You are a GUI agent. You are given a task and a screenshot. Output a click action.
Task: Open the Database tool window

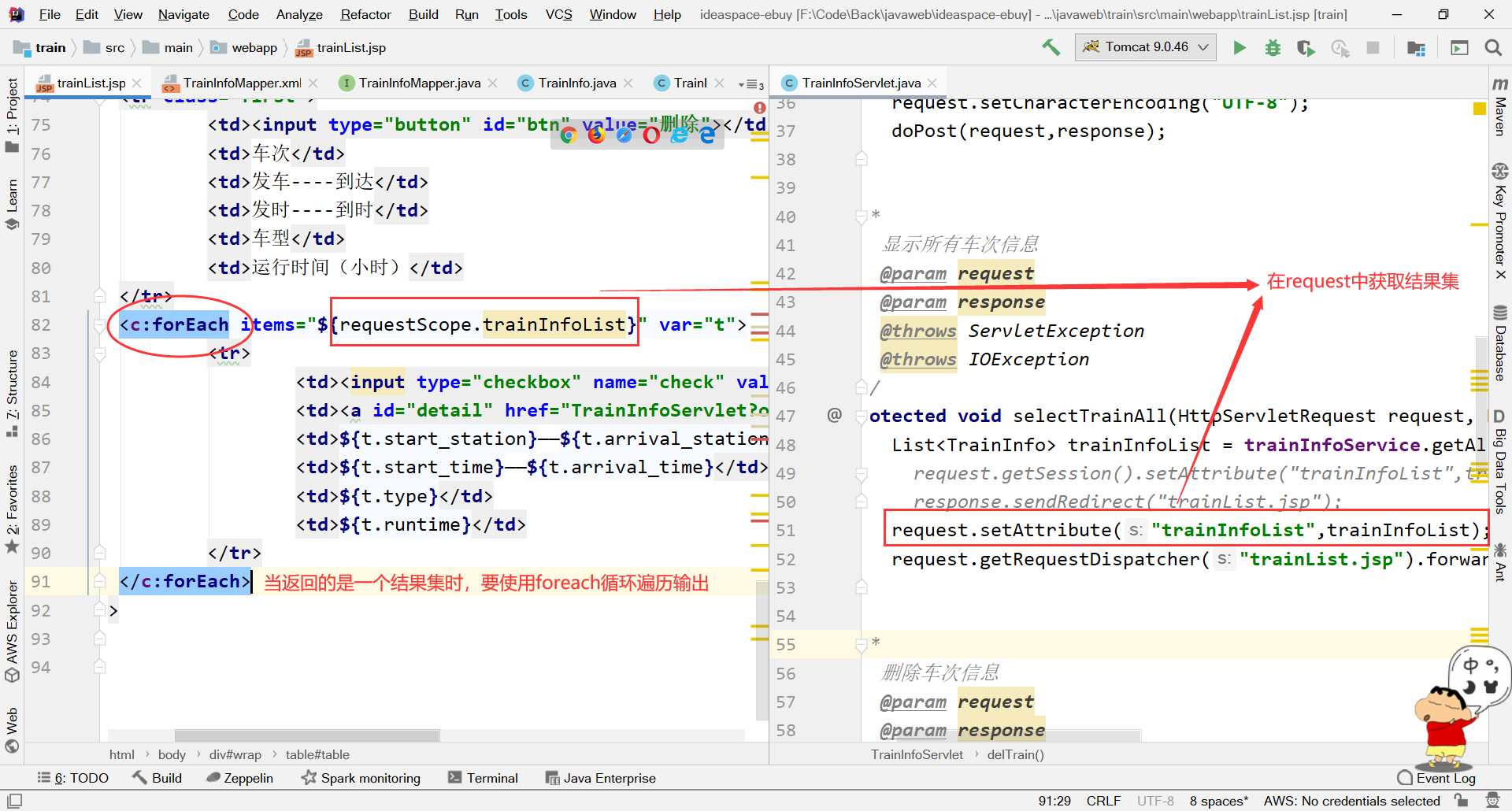tap(1500, 343)
